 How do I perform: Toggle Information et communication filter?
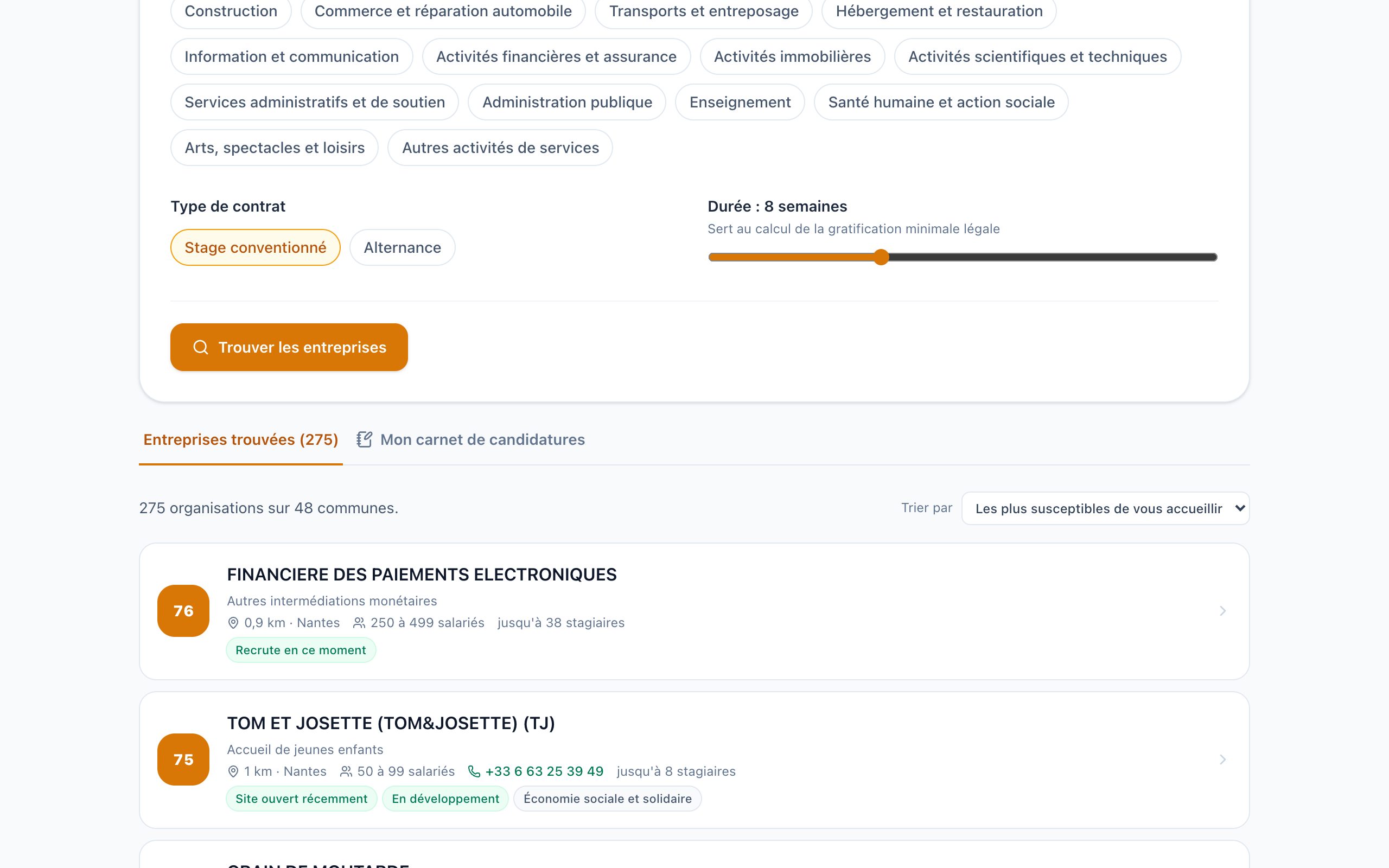click(x=291, y=56)
